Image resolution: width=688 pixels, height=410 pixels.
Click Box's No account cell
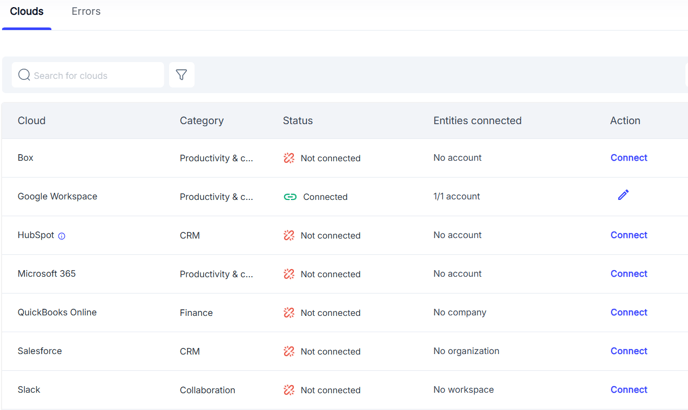[x=458, y=158]
